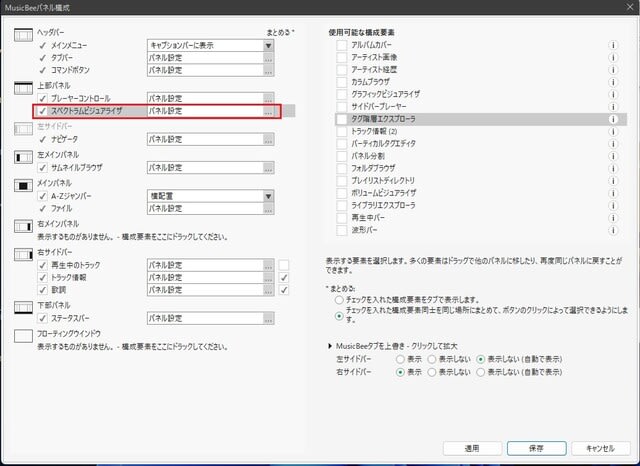Show info for 波形バー
Screen dimensions: 640x466
coord(613,230)
